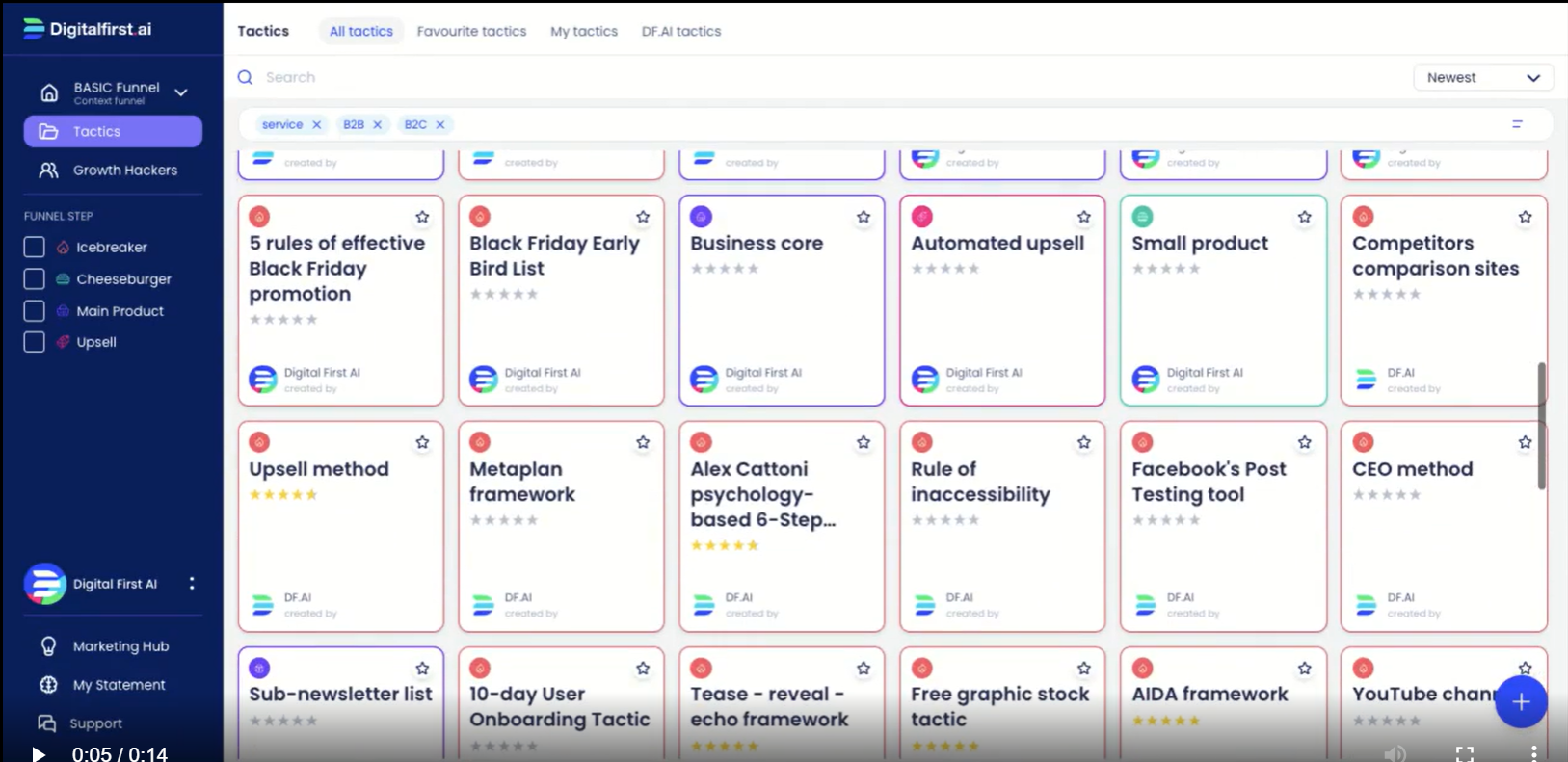Open the Upsell method tactic title
Image resolution: width=1568 pixels, height=762 pixels.
pos(319,469)
